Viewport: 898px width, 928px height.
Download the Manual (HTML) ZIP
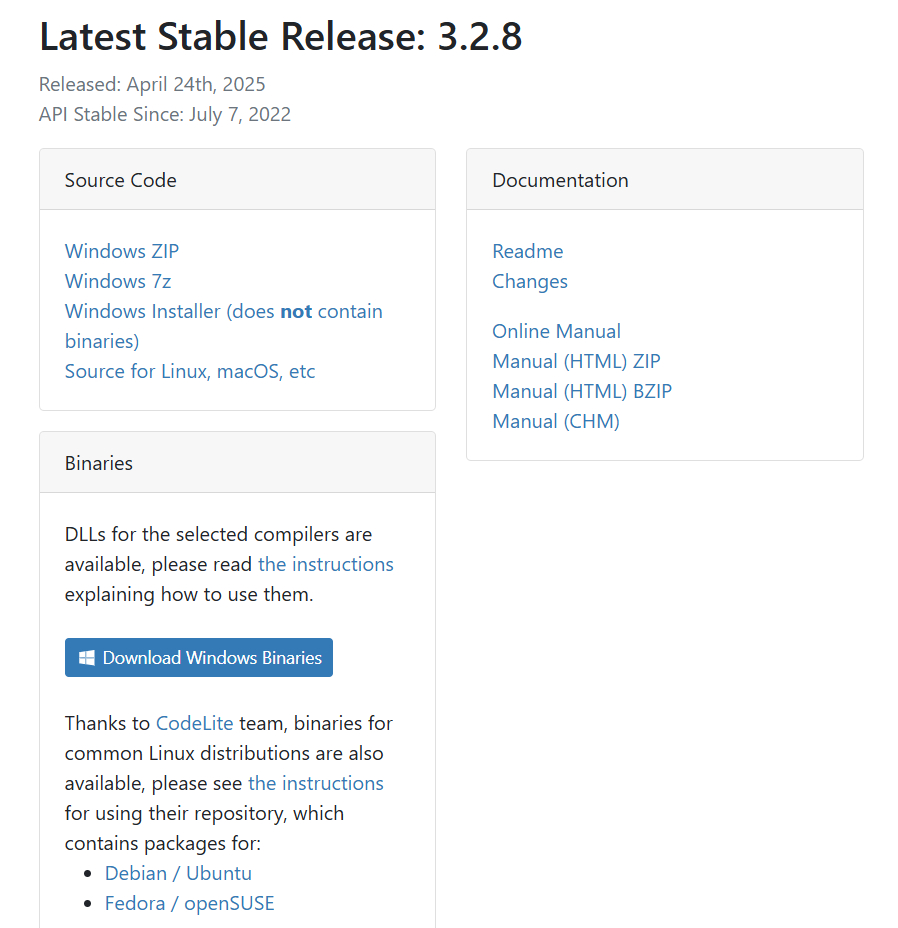coord(576,361)
